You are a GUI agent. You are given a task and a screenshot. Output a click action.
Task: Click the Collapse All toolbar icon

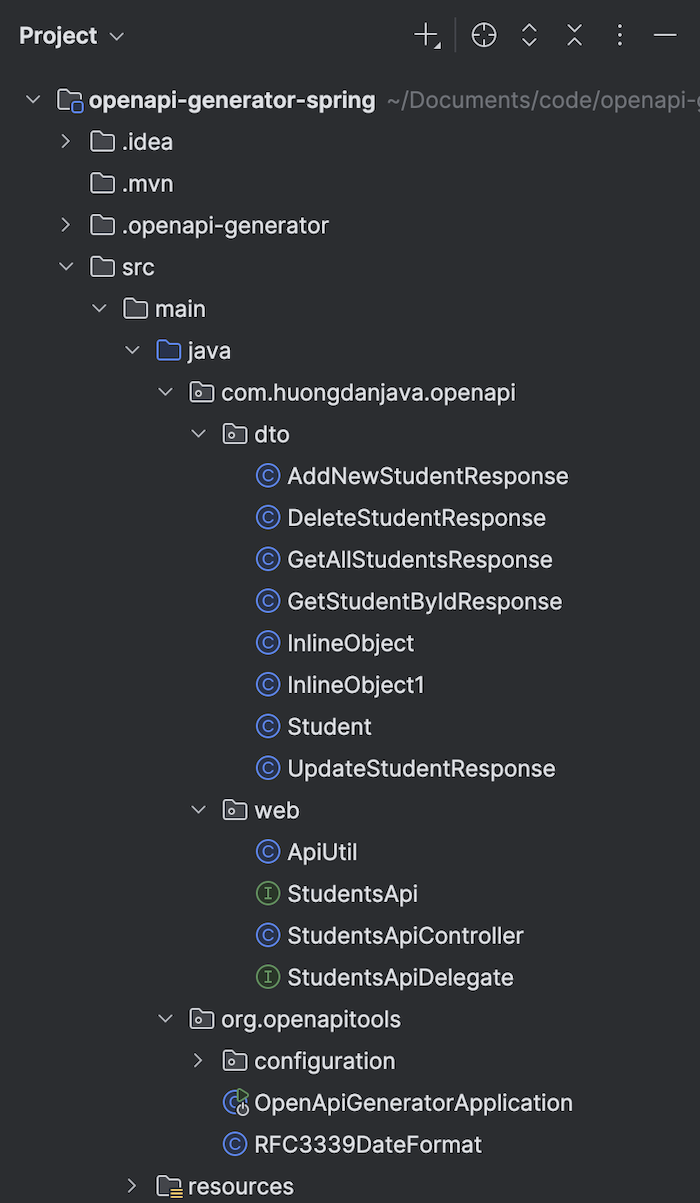click(575, 36)
